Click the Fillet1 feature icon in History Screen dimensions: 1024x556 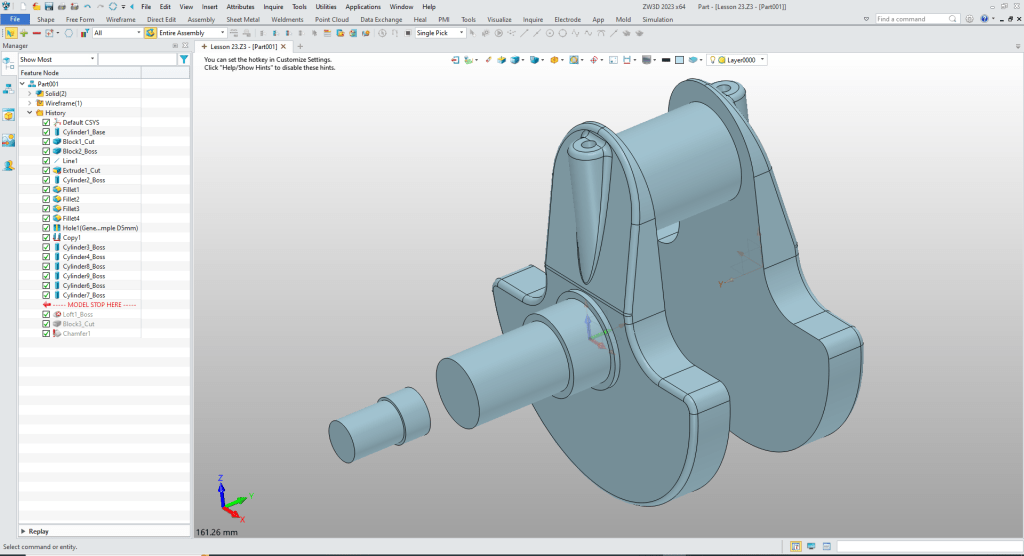56,190
